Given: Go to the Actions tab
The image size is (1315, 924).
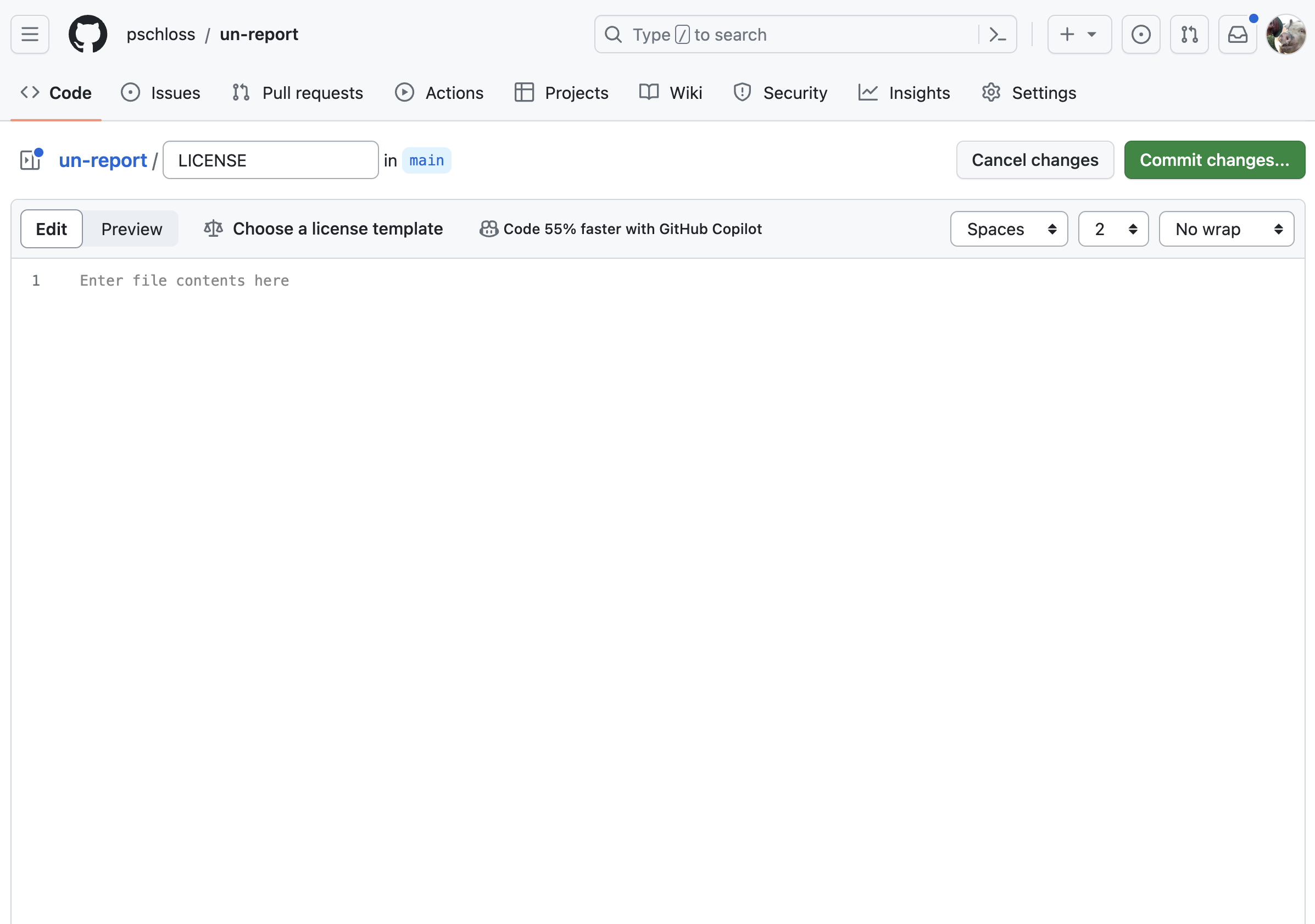Looking at the screenshot, I should coord(439,93).
